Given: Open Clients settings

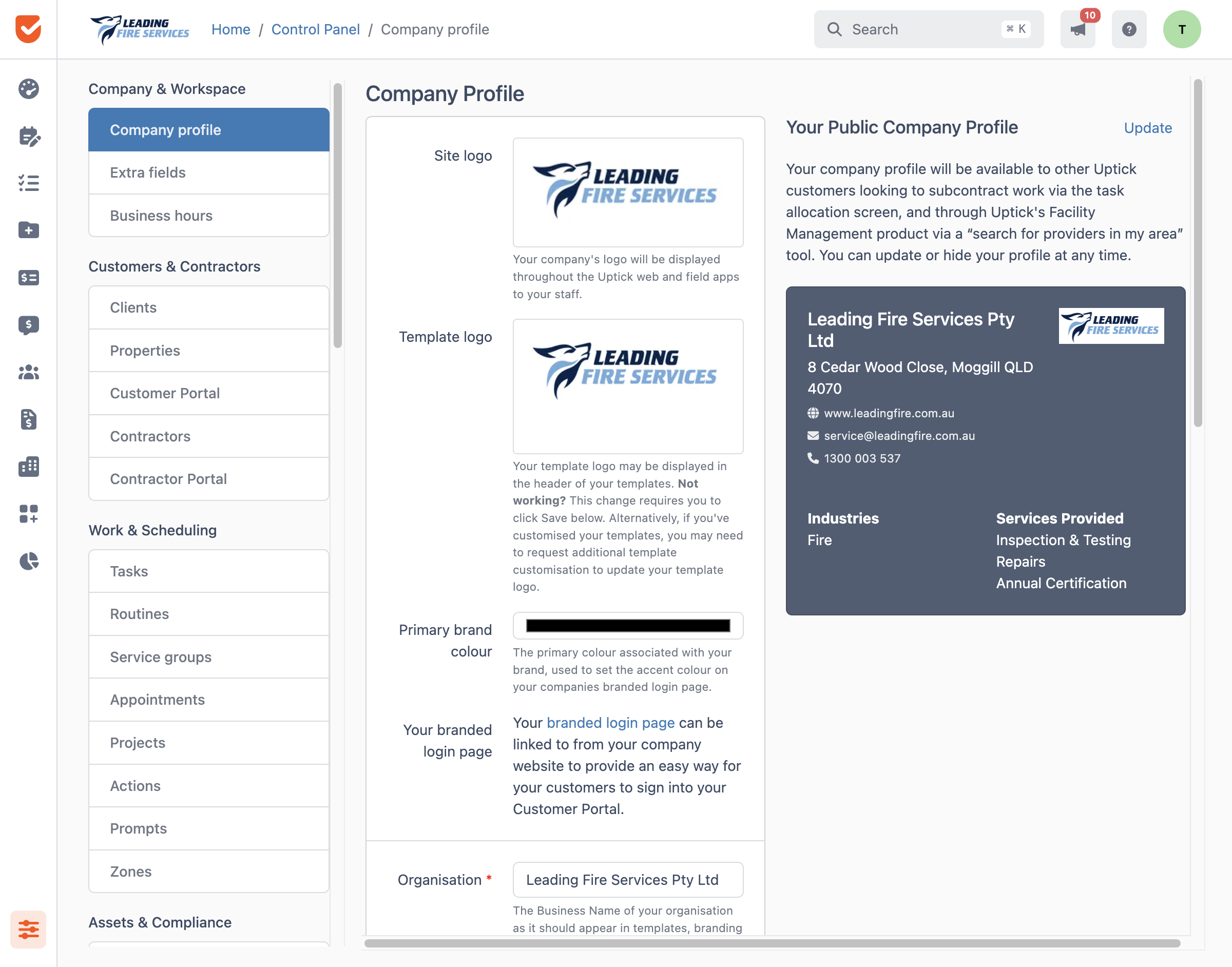Looking at the screenshot, I should pyautogui.click(x=208, y=307).
